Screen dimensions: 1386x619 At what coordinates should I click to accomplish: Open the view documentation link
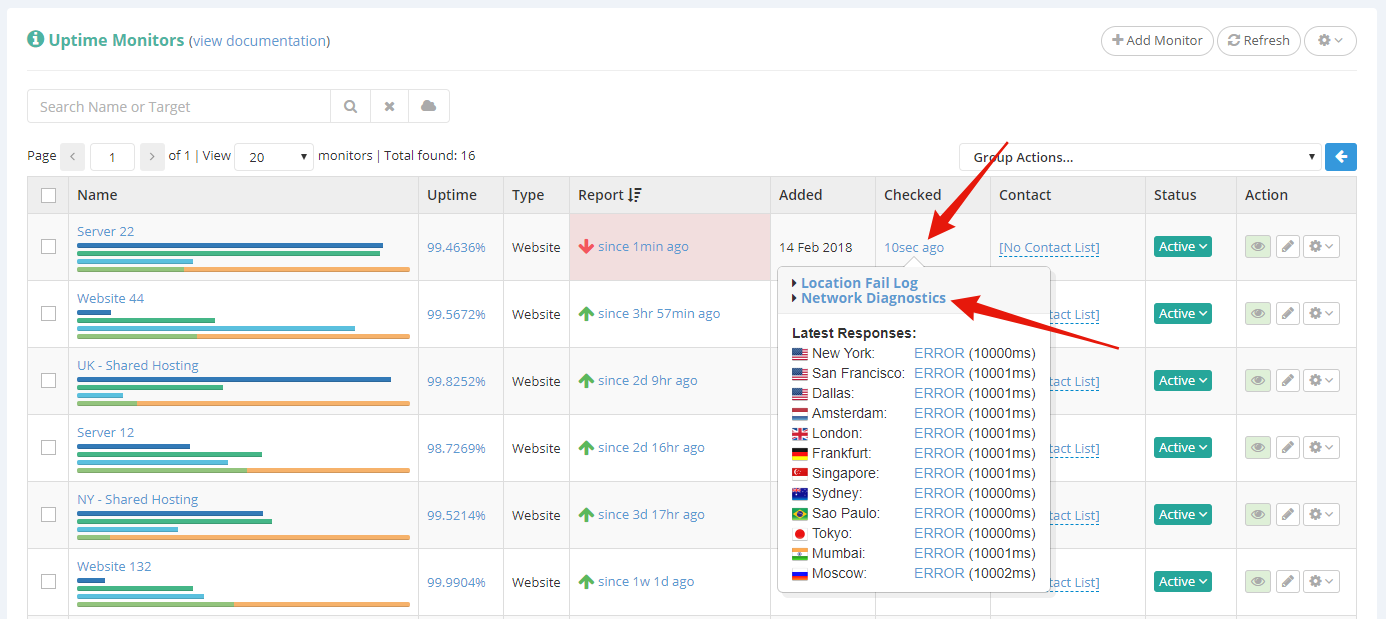pos(259,41)
